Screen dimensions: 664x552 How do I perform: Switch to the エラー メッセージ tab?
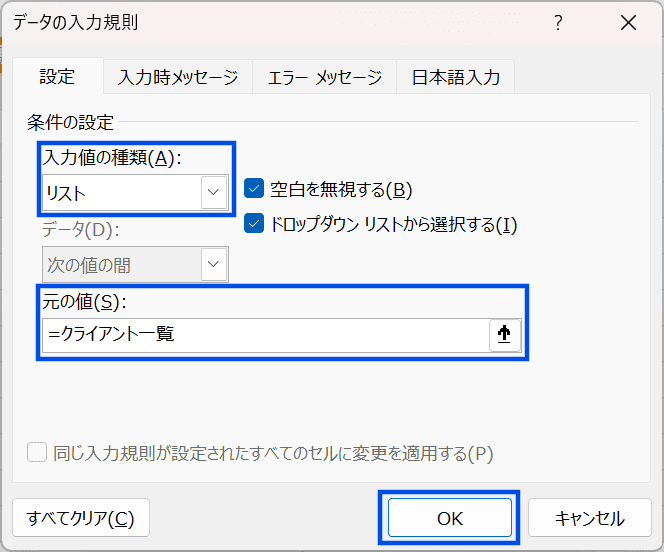324,77
